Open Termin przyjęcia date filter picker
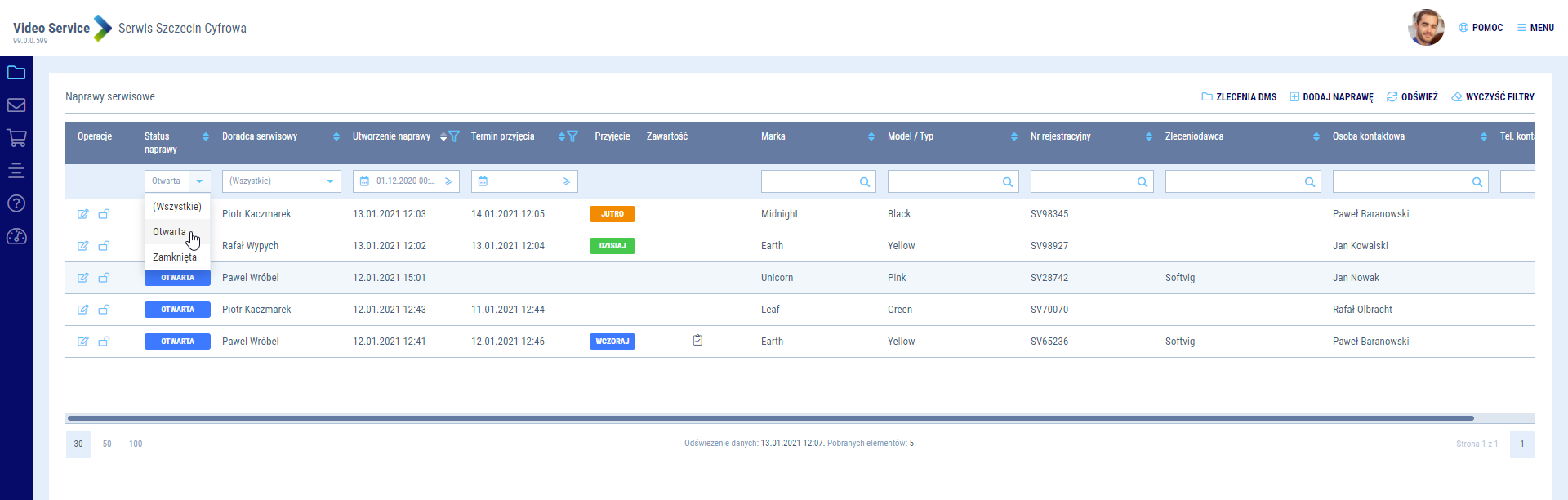Screen dimensions: 1568x500 coord(483,181)
